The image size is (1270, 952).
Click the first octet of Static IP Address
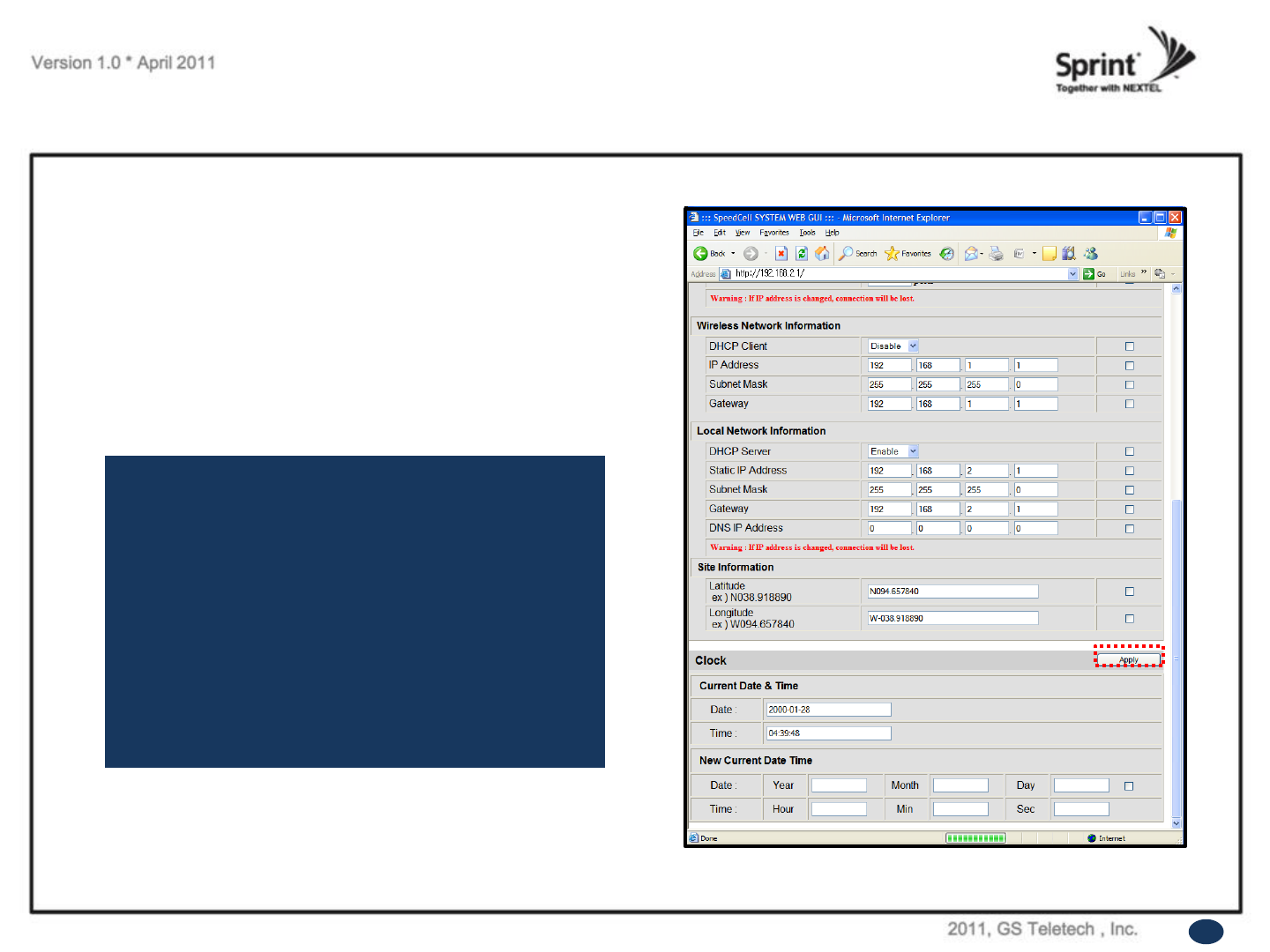coord(890,471)
